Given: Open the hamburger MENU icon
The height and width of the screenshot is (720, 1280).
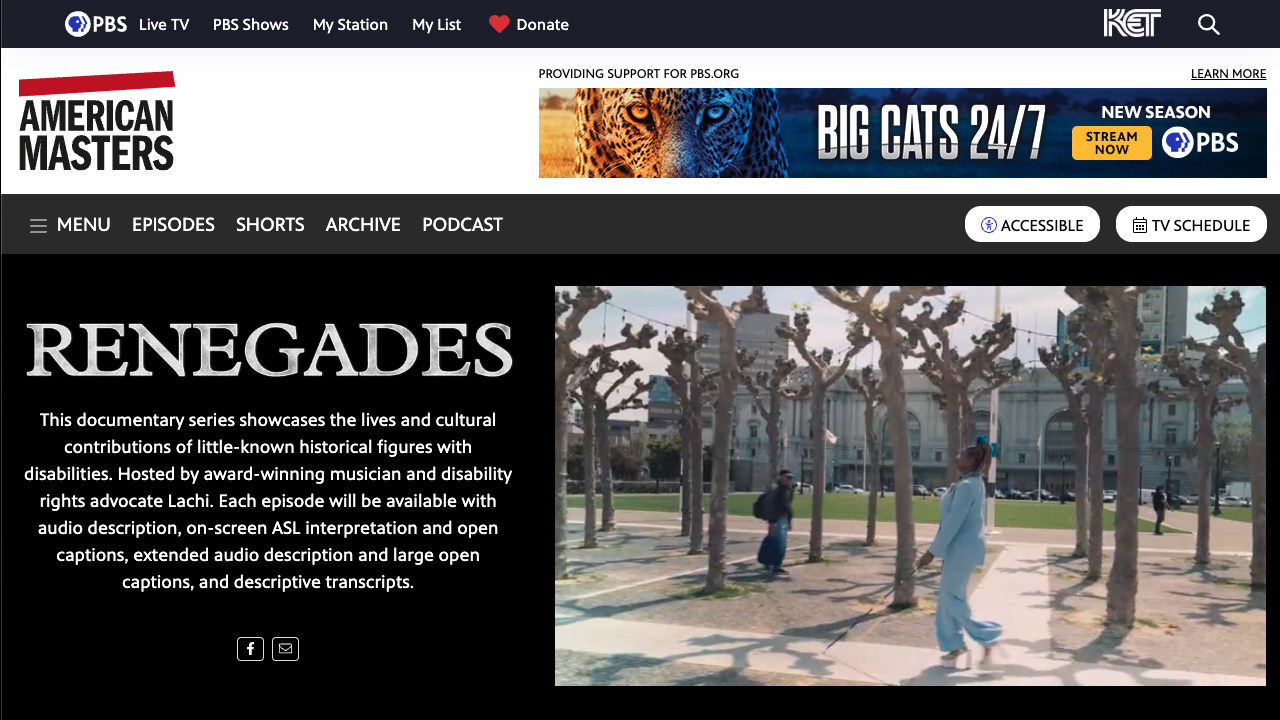Looking at the screenshot, I should point(39,225).
